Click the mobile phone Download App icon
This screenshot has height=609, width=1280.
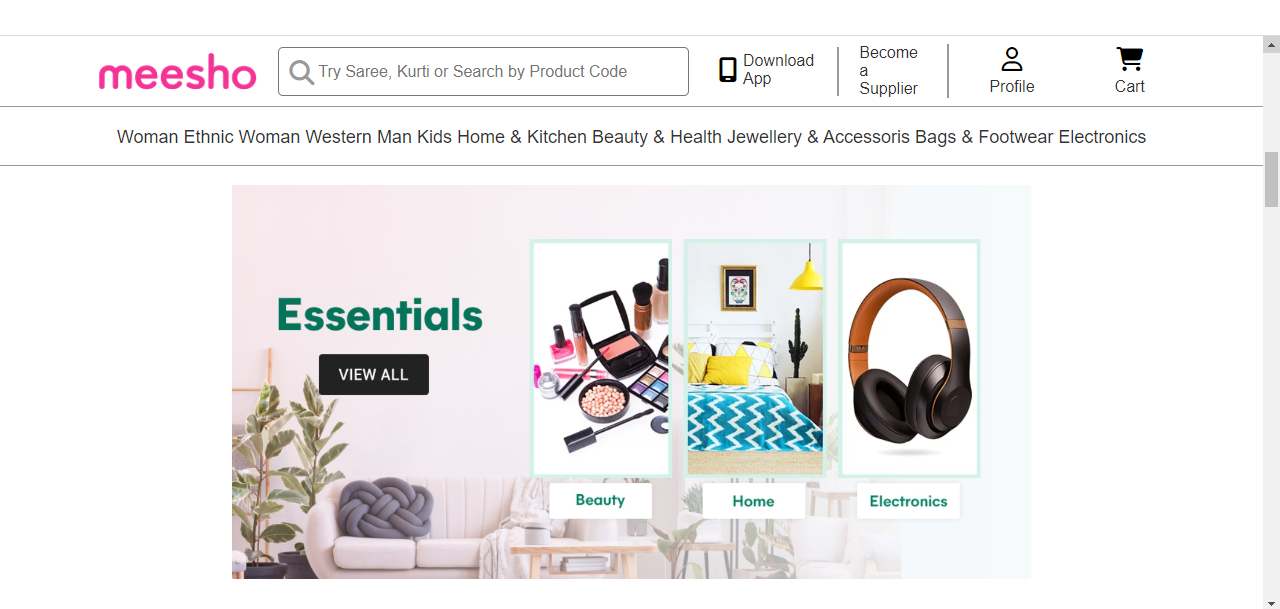coord(728,70)
